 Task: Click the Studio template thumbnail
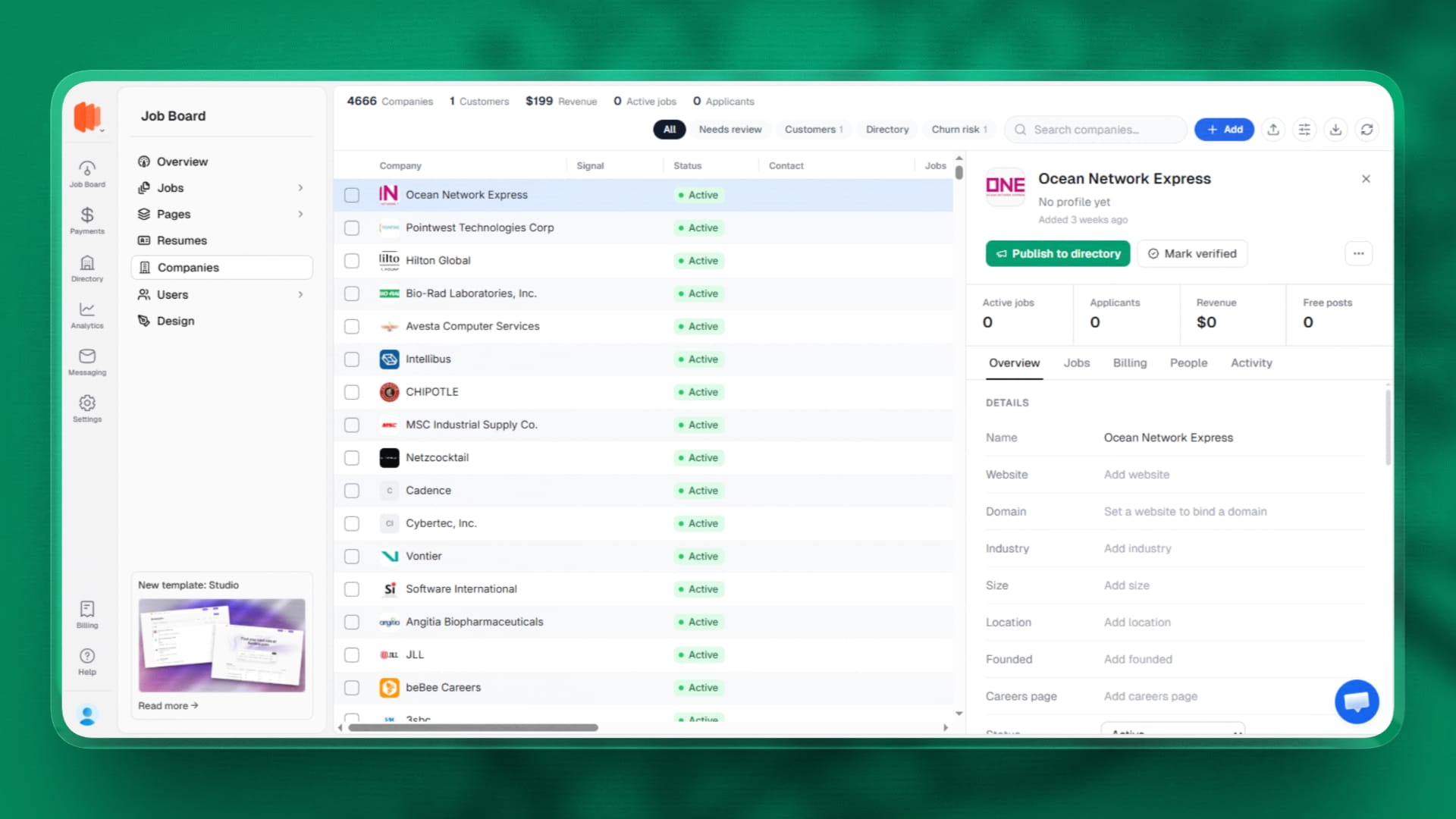(x=221, y=645)
